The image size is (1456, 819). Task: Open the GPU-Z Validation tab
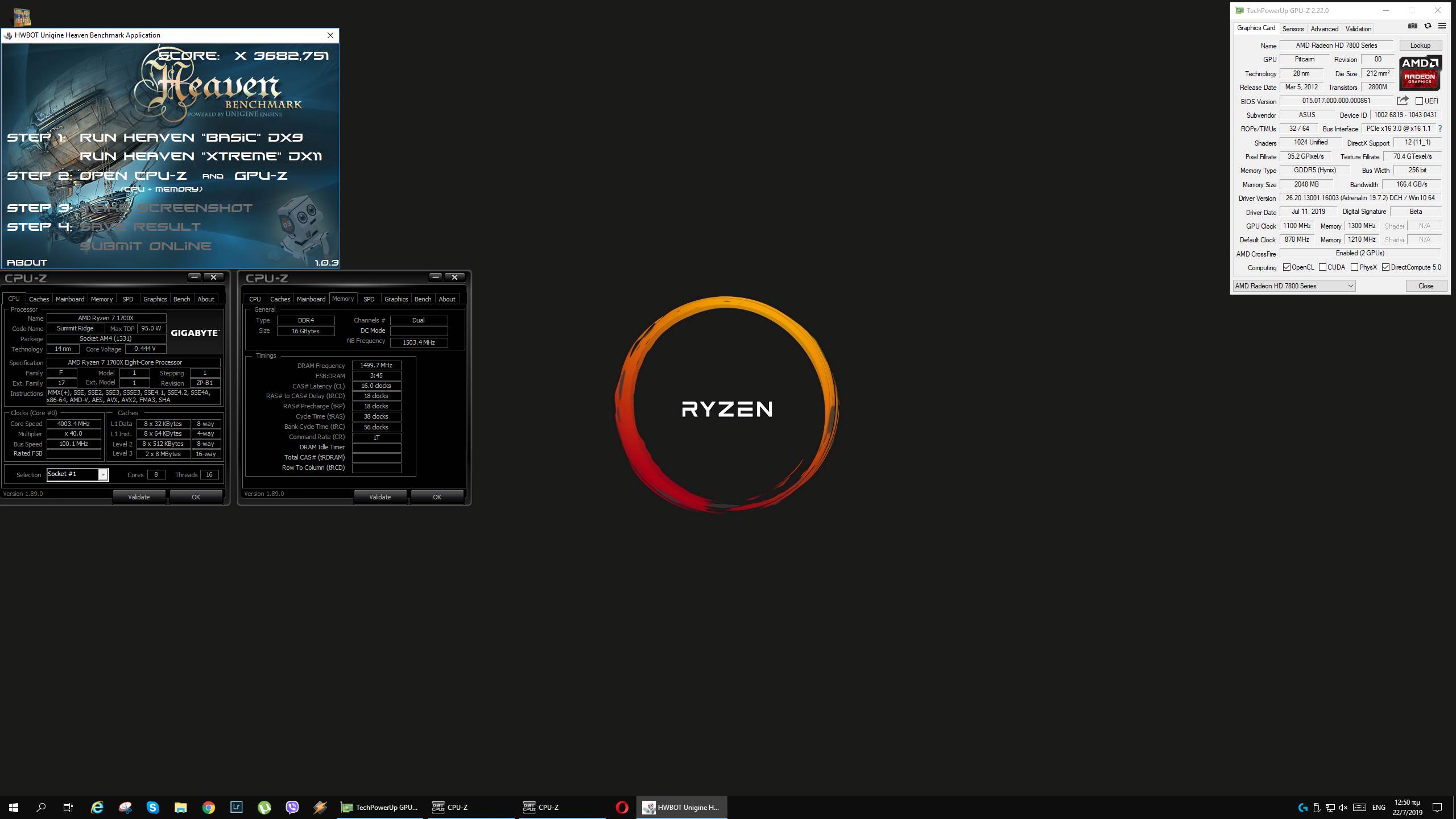1358,28
